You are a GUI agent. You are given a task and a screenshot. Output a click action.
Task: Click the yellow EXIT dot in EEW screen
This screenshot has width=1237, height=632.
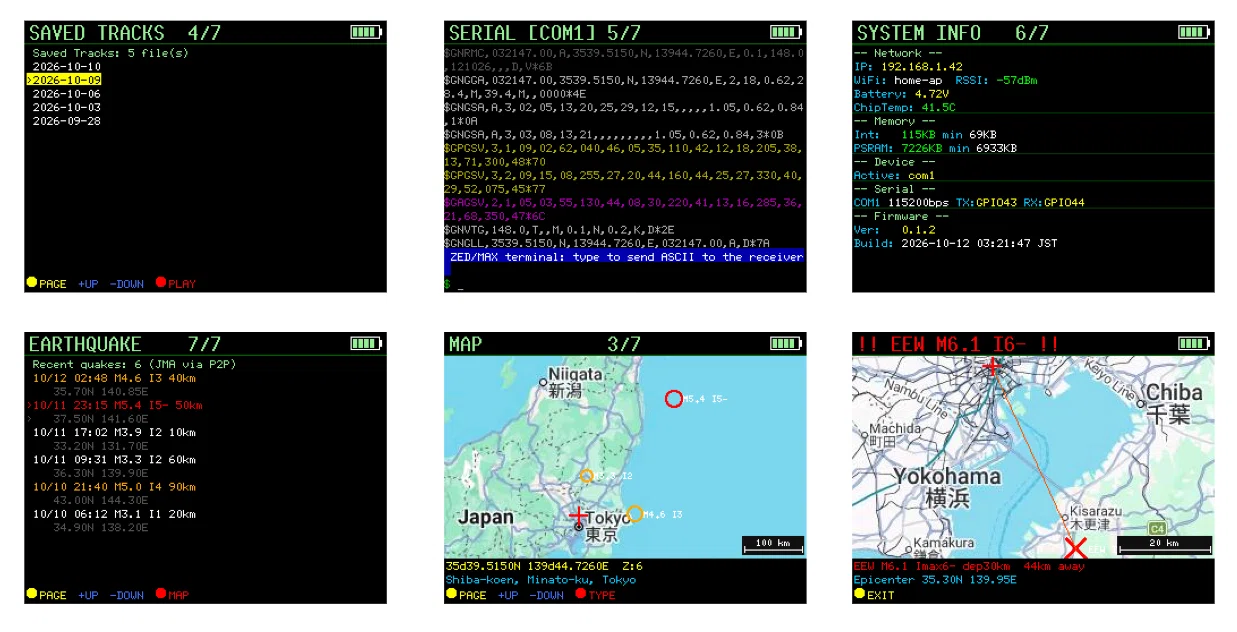pyautogui.click(x=859, y=594)
